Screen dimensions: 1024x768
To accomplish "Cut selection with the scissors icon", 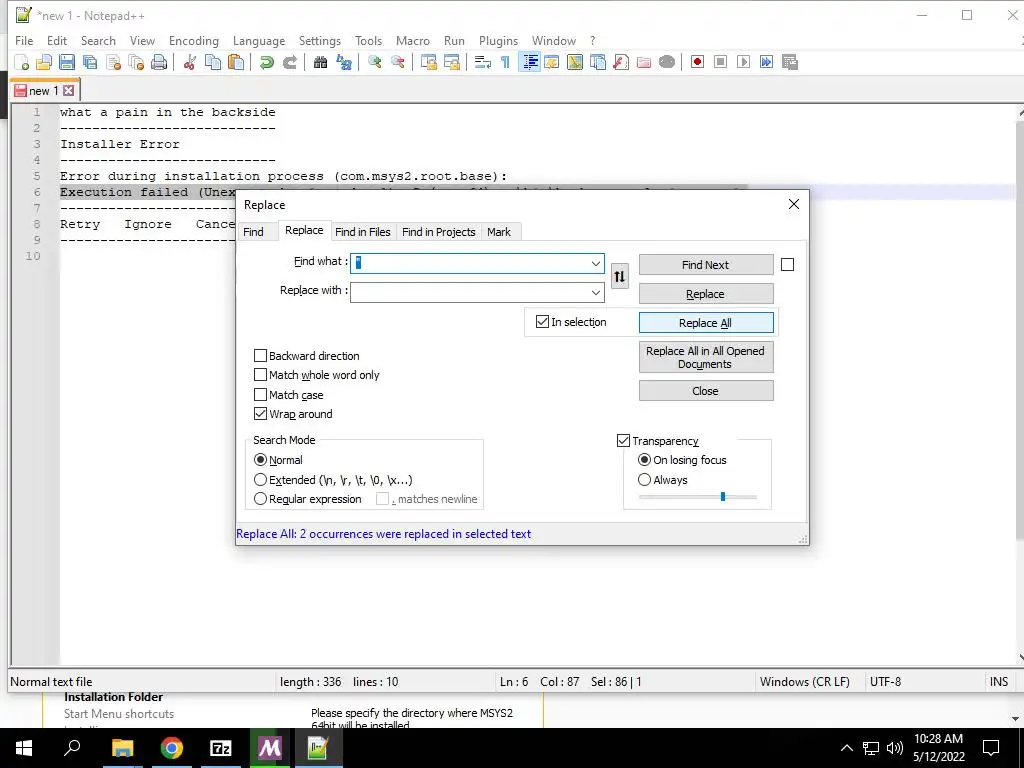I will (x=189, y=62).
